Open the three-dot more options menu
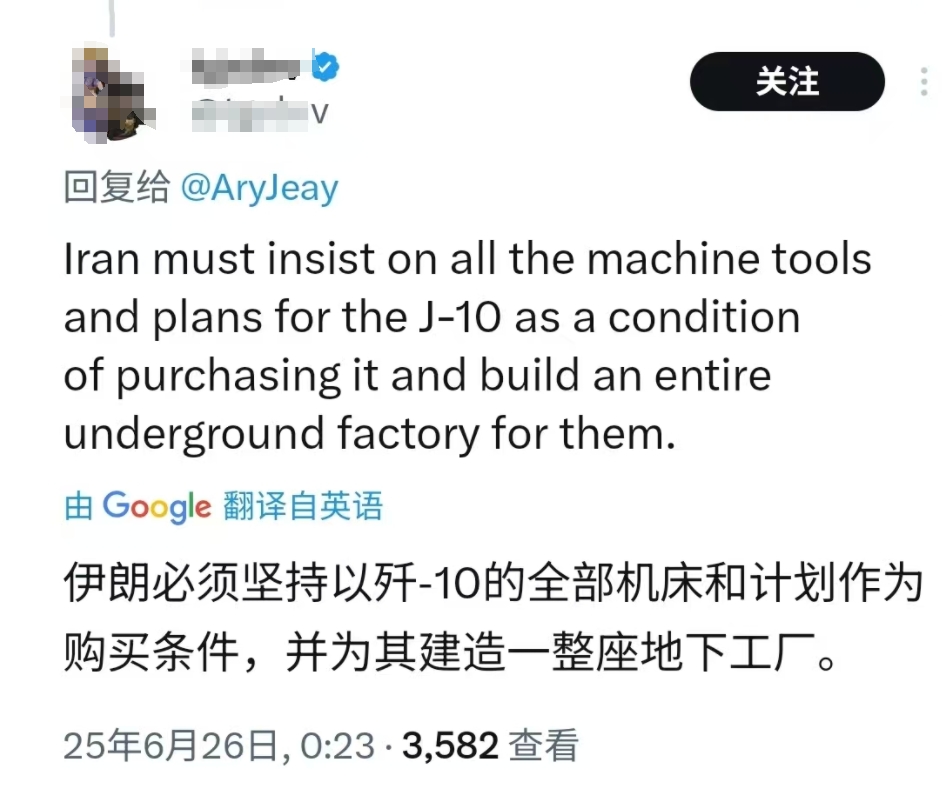 coord(925,81)
